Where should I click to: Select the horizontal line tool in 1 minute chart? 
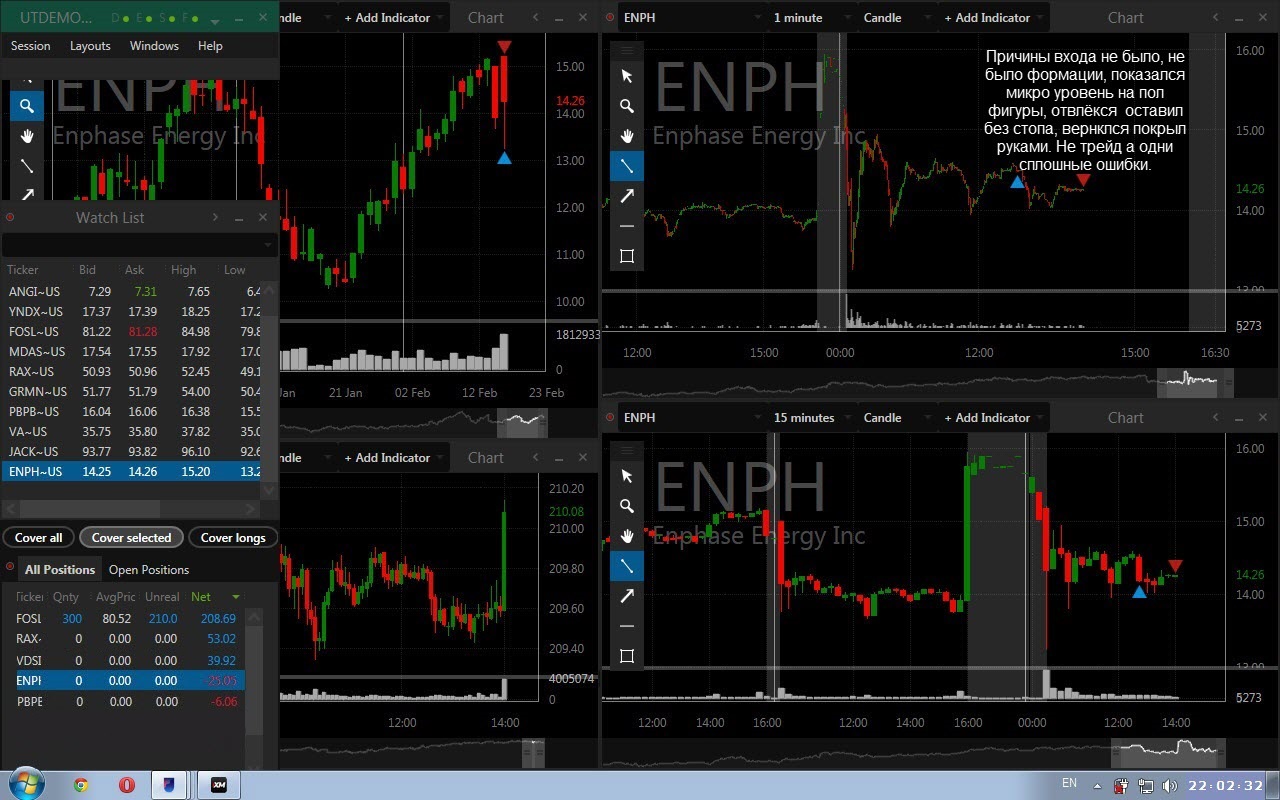[627, 226]
